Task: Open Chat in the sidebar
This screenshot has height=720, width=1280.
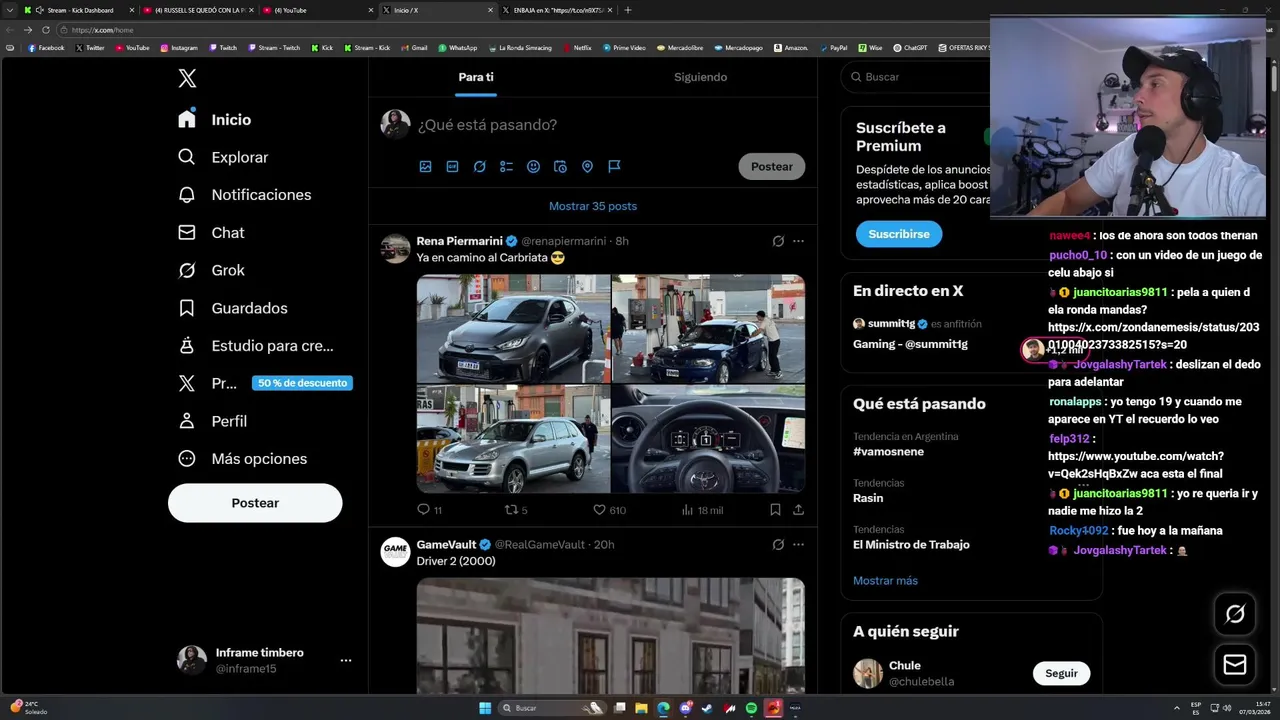Action: point(211,232)
